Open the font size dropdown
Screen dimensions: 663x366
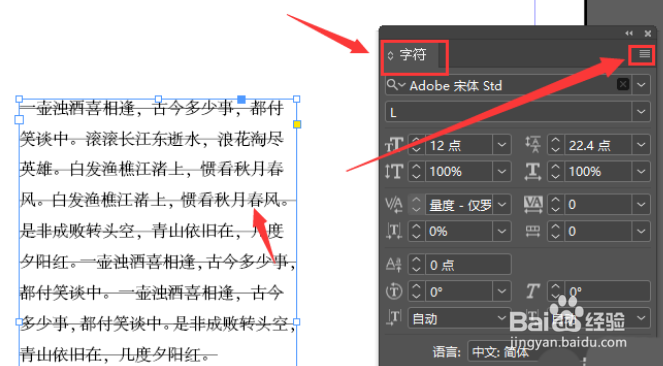(502, 145)
